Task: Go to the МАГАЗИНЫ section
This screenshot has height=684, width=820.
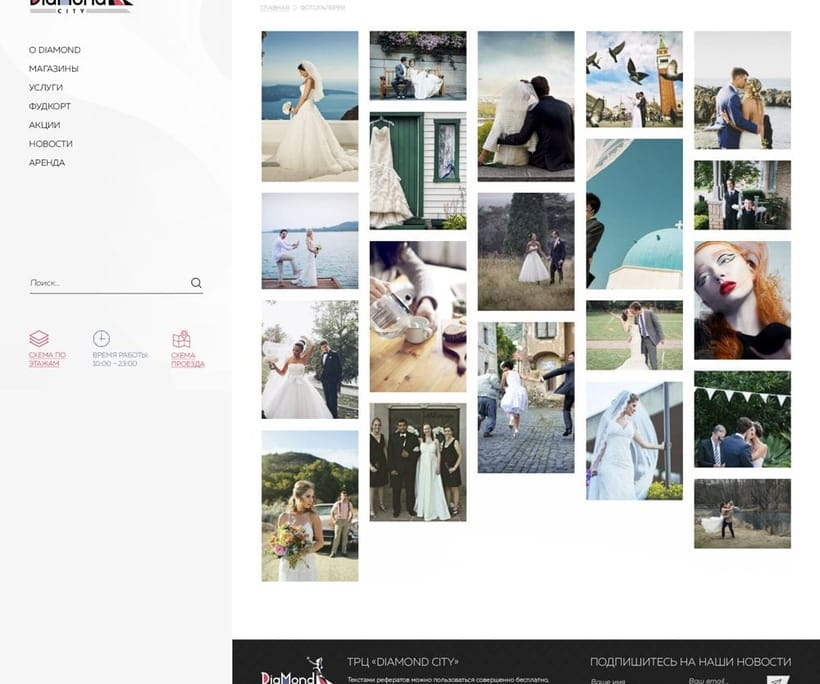Action: 54,69
